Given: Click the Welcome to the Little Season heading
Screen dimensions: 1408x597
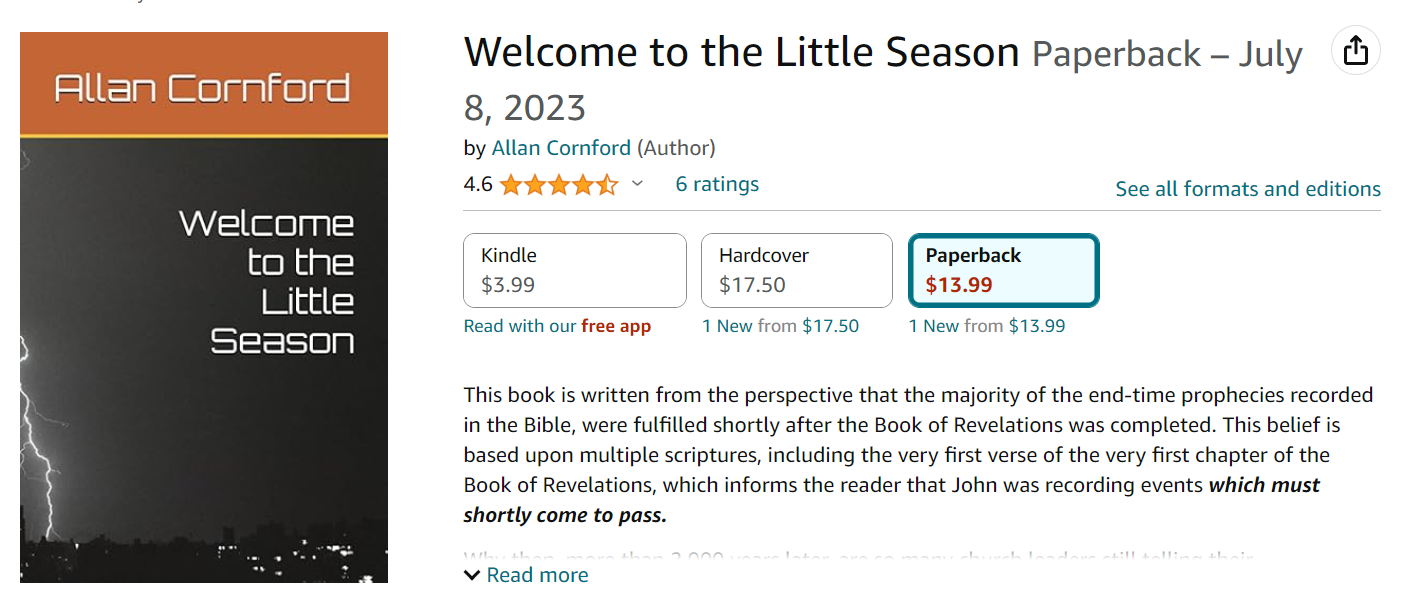Looking at the screenshot, I should (741, 52).
